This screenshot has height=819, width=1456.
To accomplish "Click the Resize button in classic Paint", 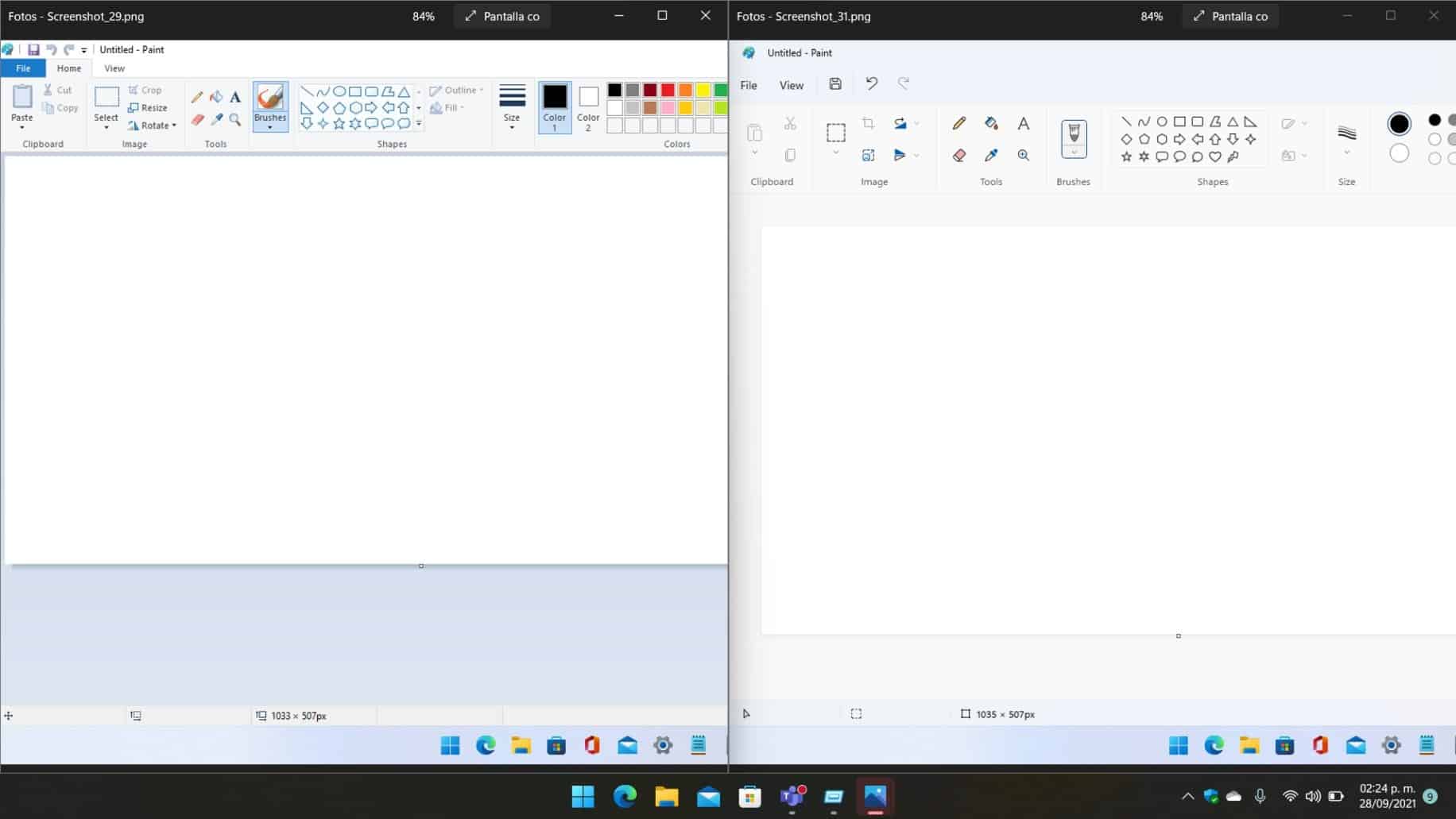I will (x=148, y=108).
